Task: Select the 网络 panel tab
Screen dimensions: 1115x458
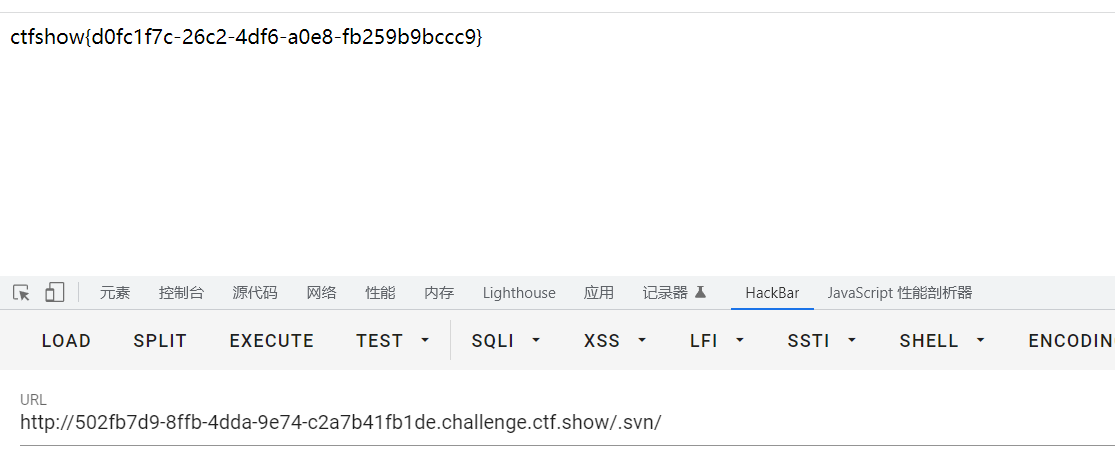Action: [321, 293]
